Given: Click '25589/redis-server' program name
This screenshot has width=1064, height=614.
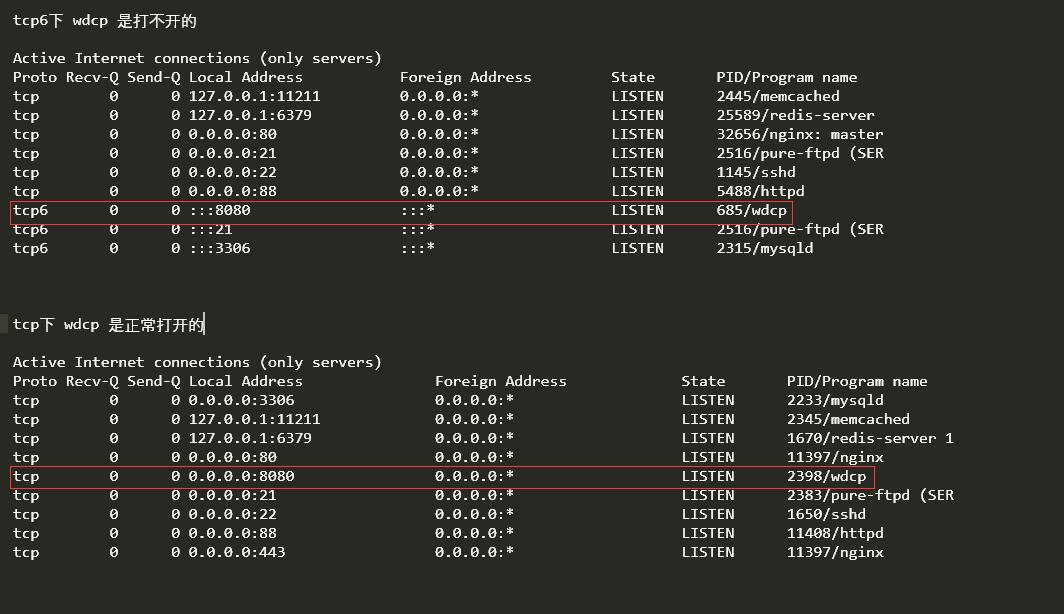Looking at the screenshot, I should (x=795, y=116).
